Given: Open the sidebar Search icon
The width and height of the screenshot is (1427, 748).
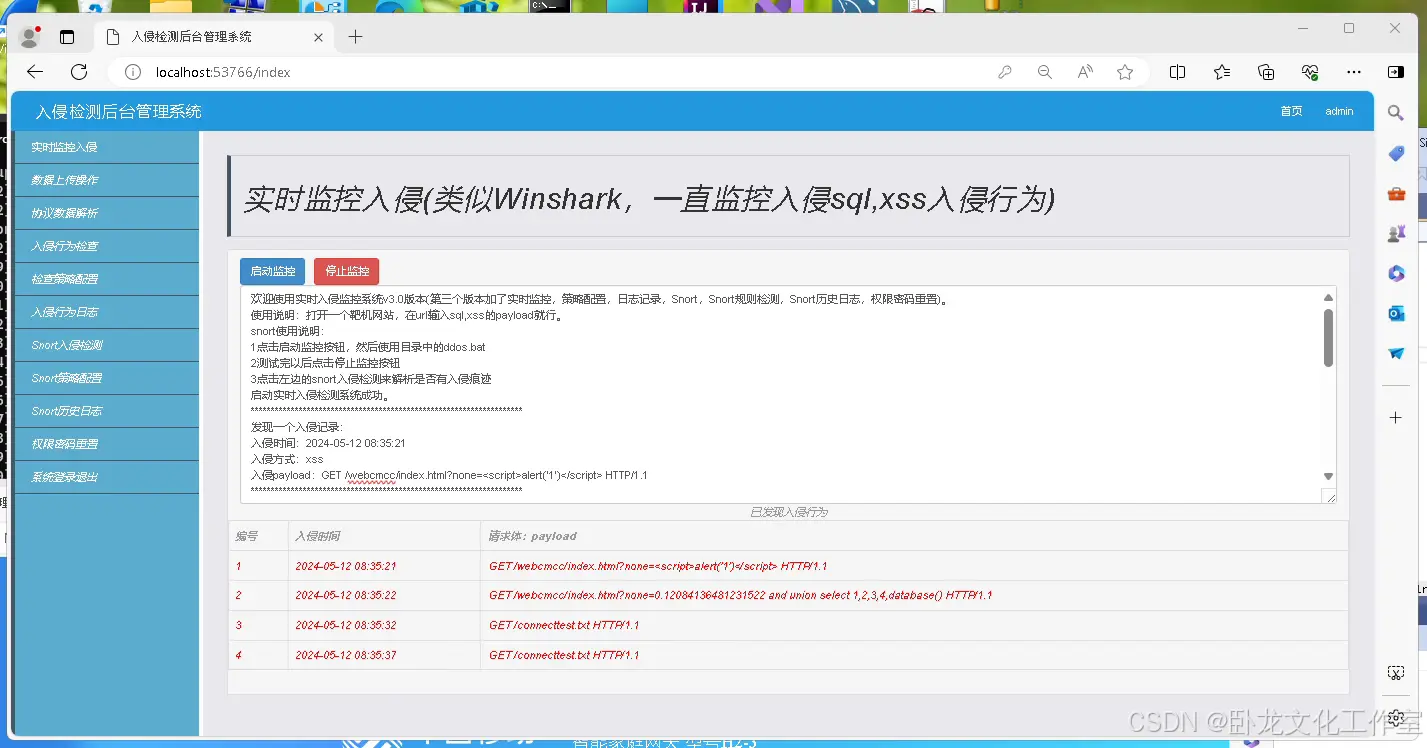Looking at the screenshot, I should tap(1397, 114).
